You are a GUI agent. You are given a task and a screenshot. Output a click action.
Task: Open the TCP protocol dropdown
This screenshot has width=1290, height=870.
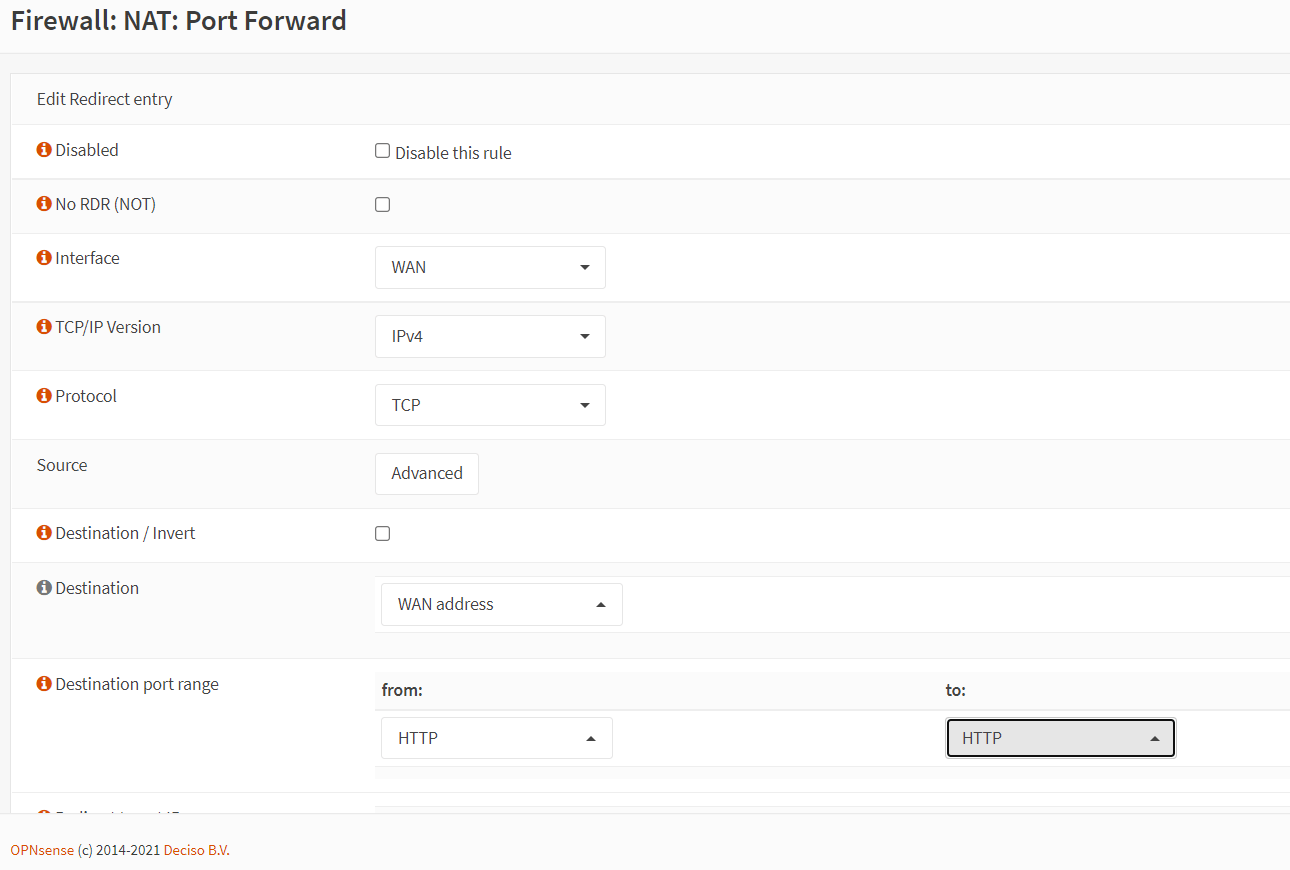490,405
